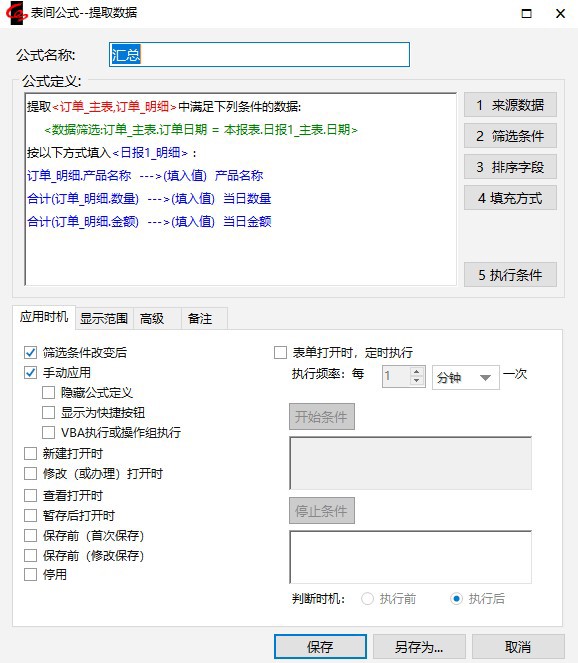Go to the 备注 tab
Viewport: 578px width, 663px height.
(200, 318)
